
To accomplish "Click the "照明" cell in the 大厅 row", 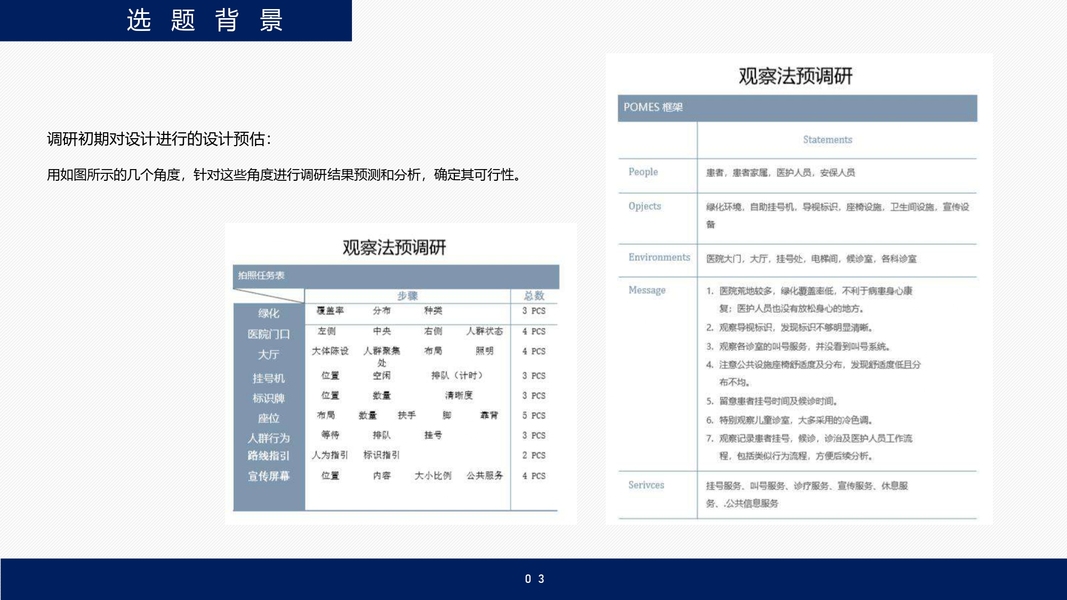I will click(x=485, y=351).
